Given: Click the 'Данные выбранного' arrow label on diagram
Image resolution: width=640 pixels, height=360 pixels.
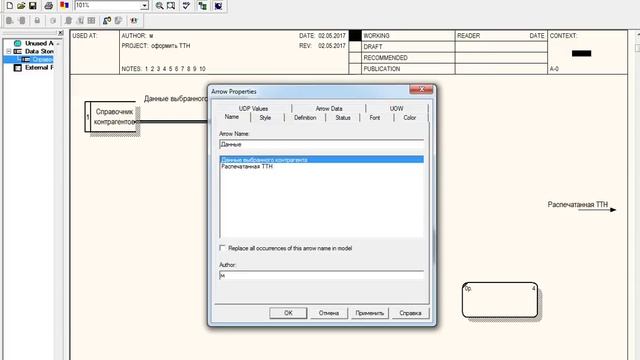Looking at the screenshot, I should point(176,99).
